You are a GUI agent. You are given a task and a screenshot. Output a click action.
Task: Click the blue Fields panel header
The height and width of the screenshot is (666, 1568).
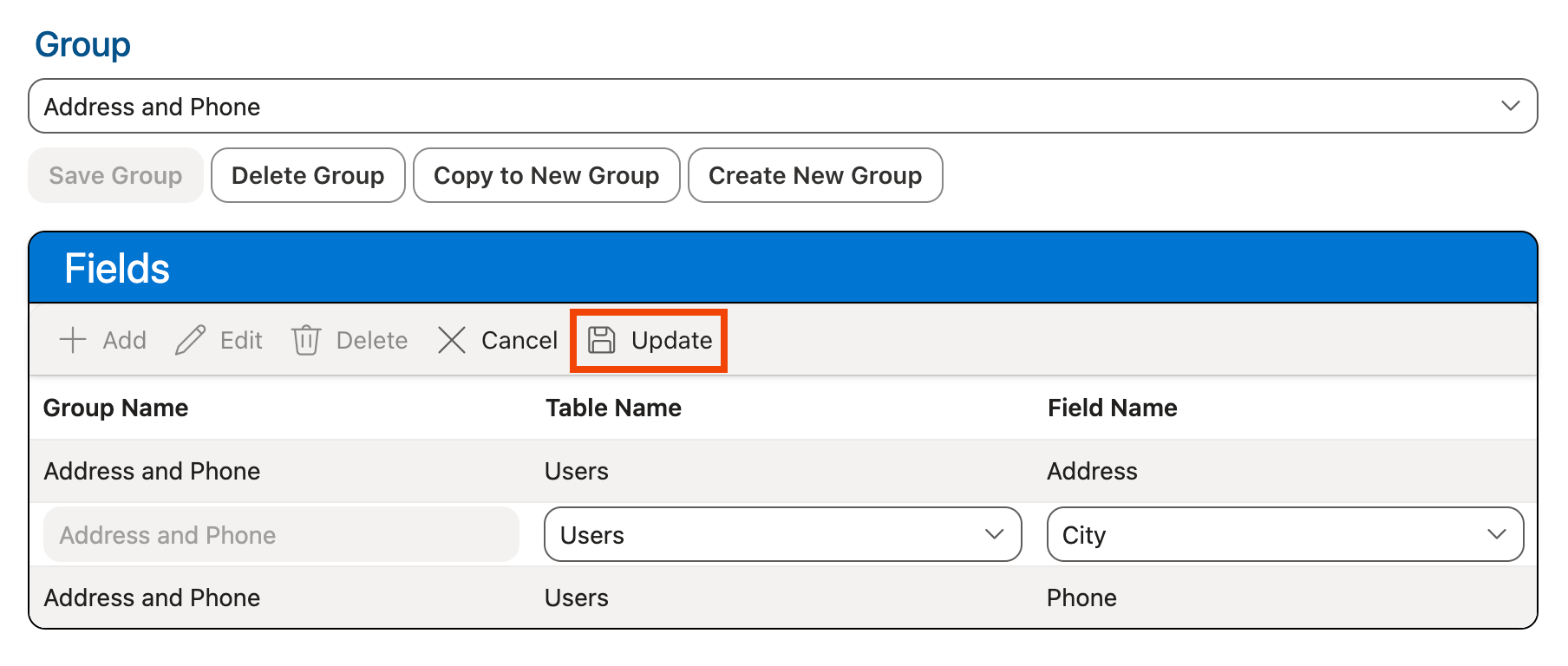click(782, 268)
